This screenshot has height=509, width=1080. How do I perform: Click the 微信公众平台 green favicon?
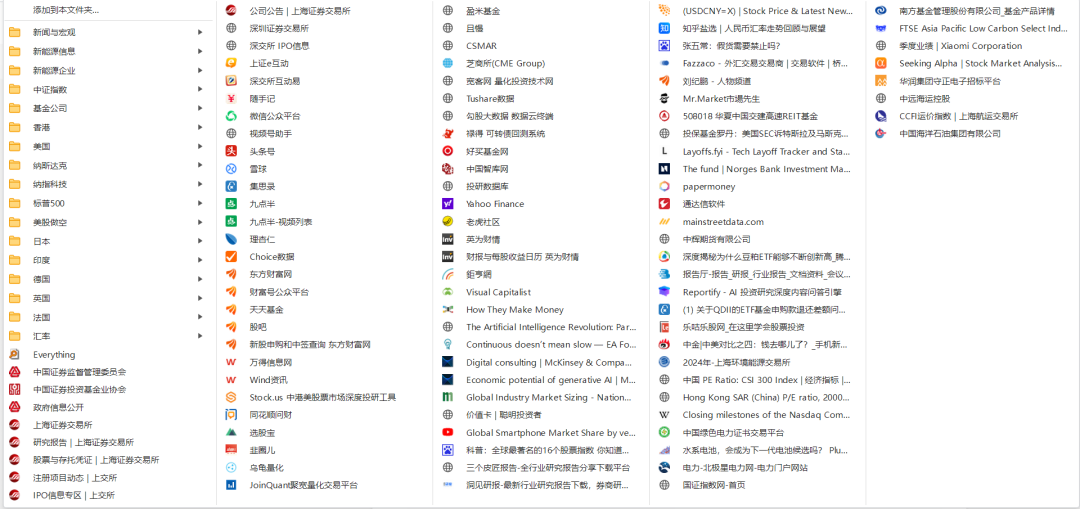(x=231, y=116)
